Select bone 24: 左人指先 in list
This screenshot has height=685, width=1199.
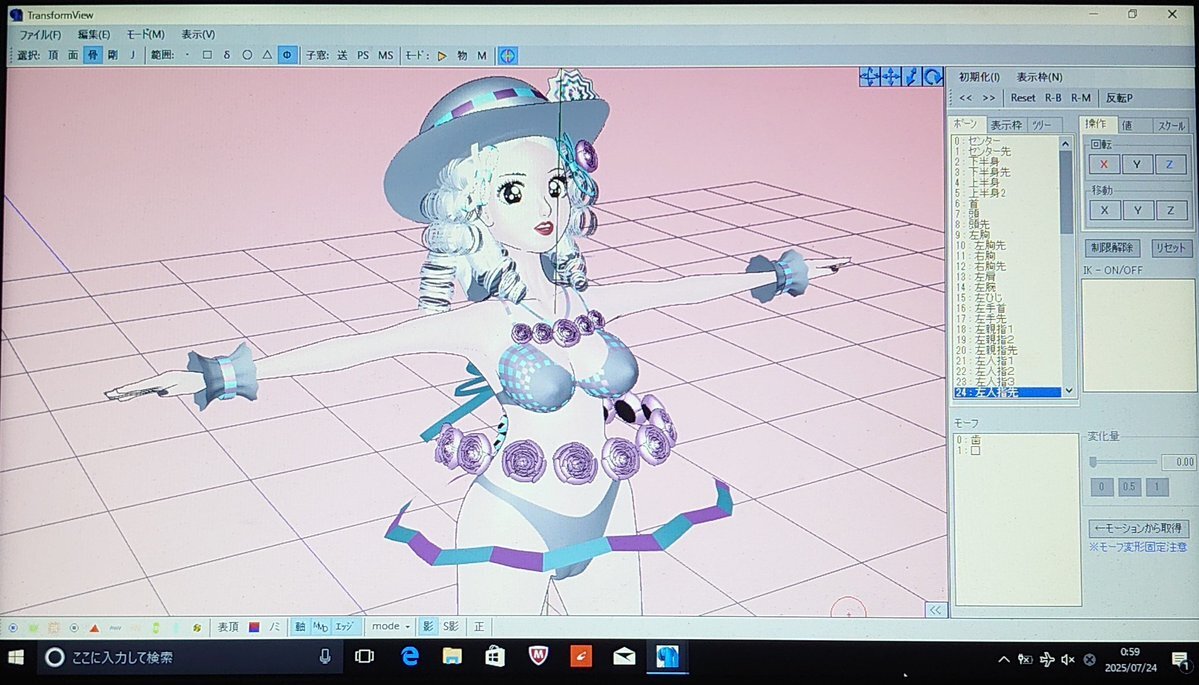(1007, 392)
